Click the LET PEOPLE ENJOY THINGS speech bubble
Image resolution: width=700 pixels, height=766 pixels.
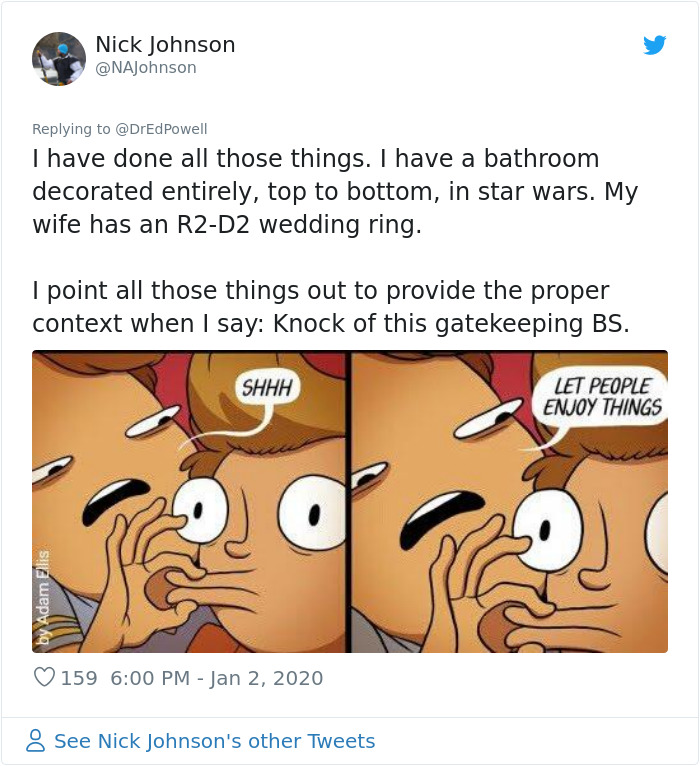coord(602,397)
